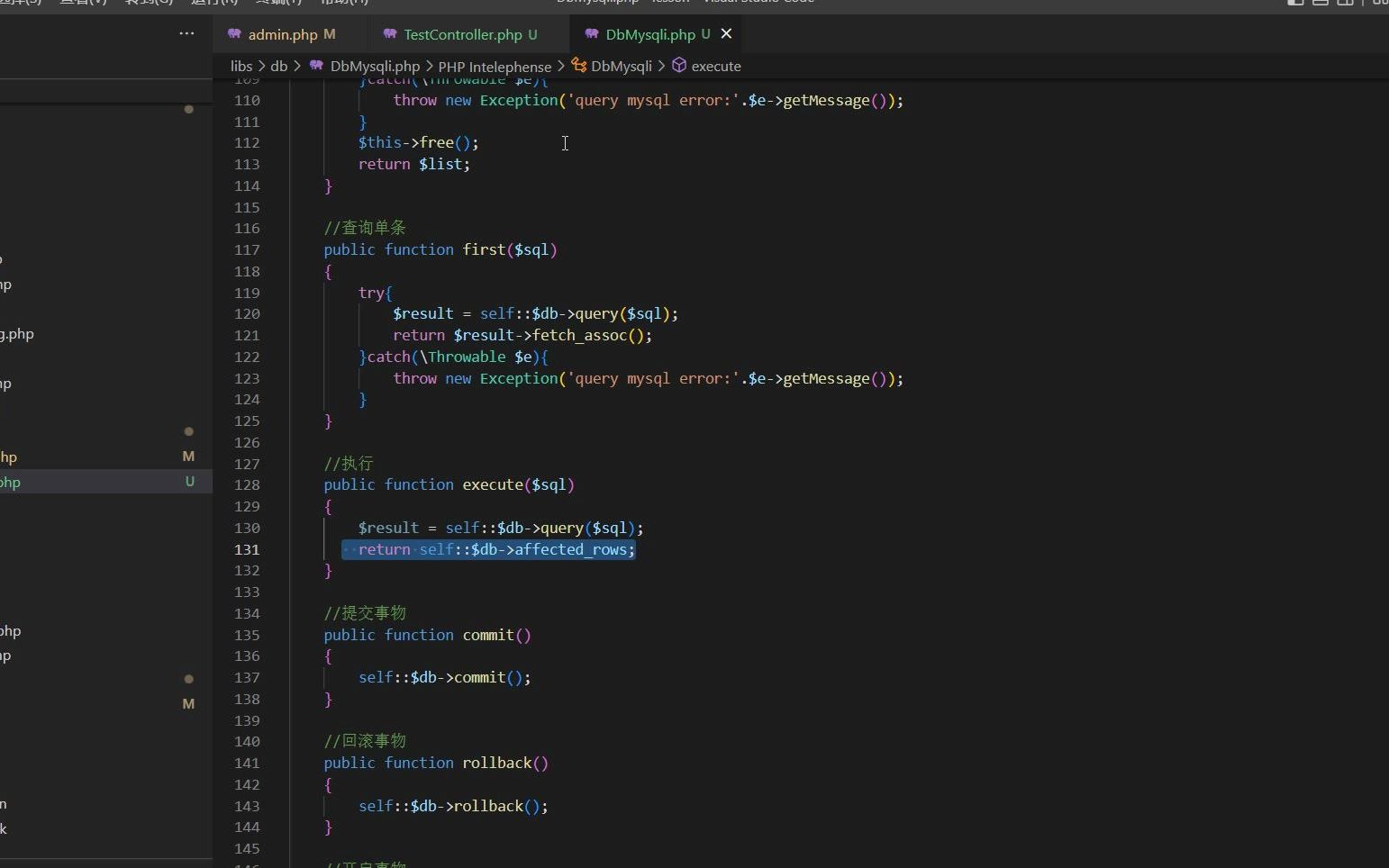Click the 'Exception' class name on line 110
This screenshot has height=868, width=1389.
519,100
